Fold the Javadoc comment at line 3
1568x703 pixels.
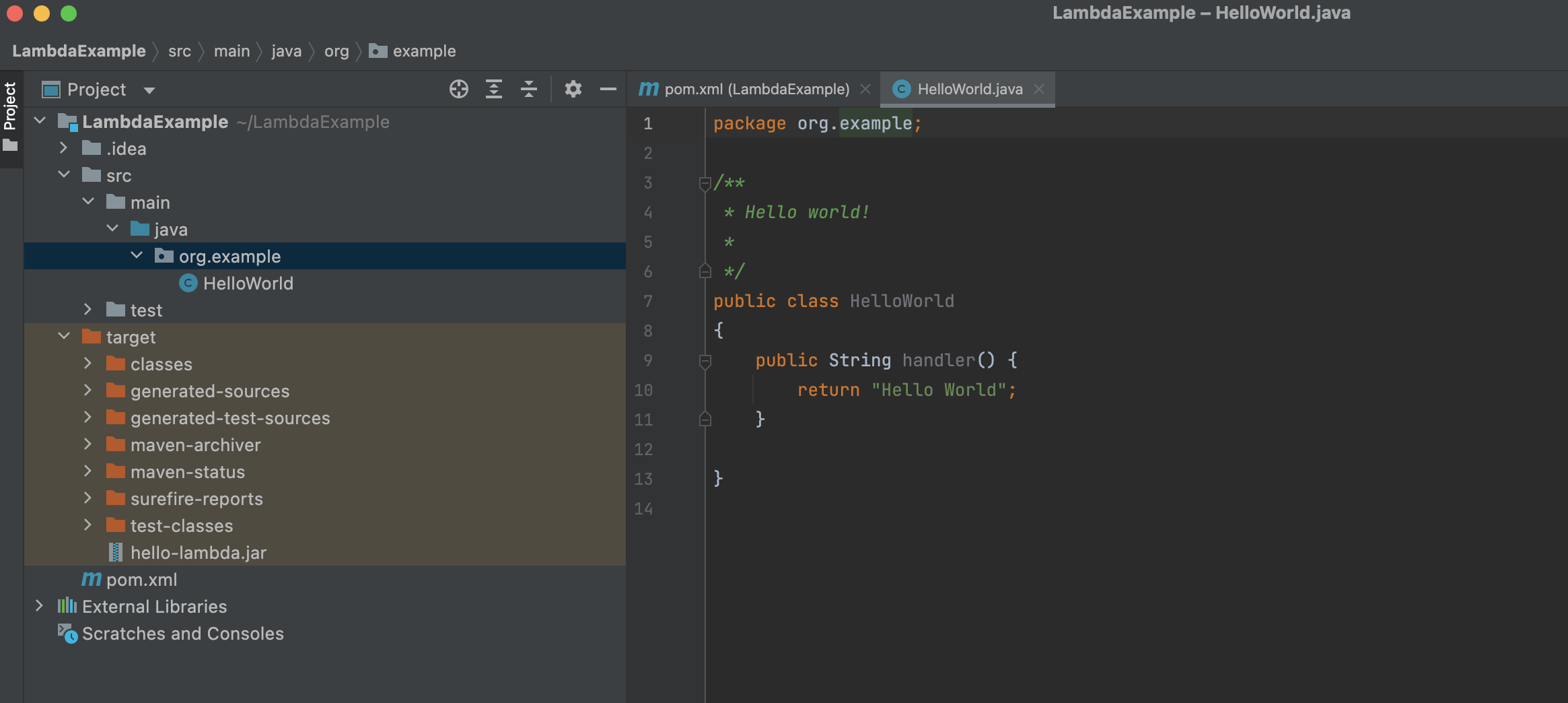(705, 182)
